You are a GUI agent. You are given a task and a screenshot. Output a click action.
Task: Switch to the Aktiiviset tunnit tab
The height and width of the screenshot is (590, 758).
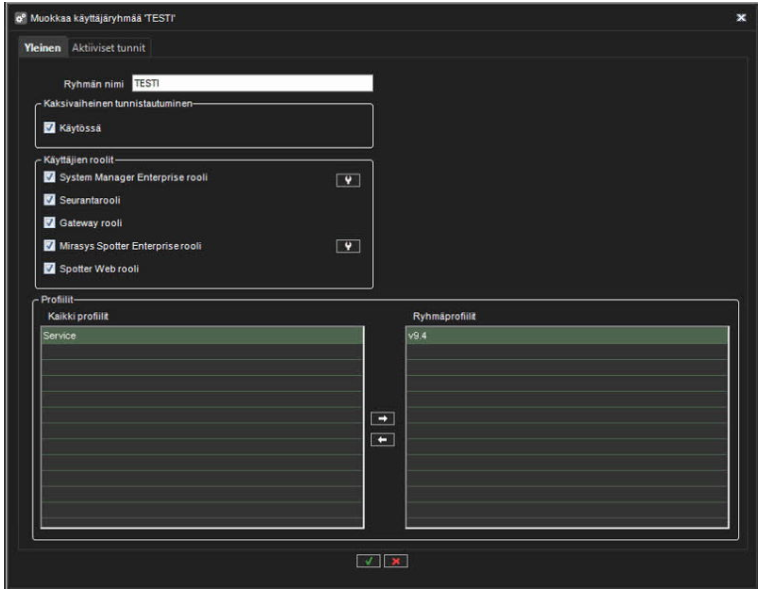[x=110, y=48]
